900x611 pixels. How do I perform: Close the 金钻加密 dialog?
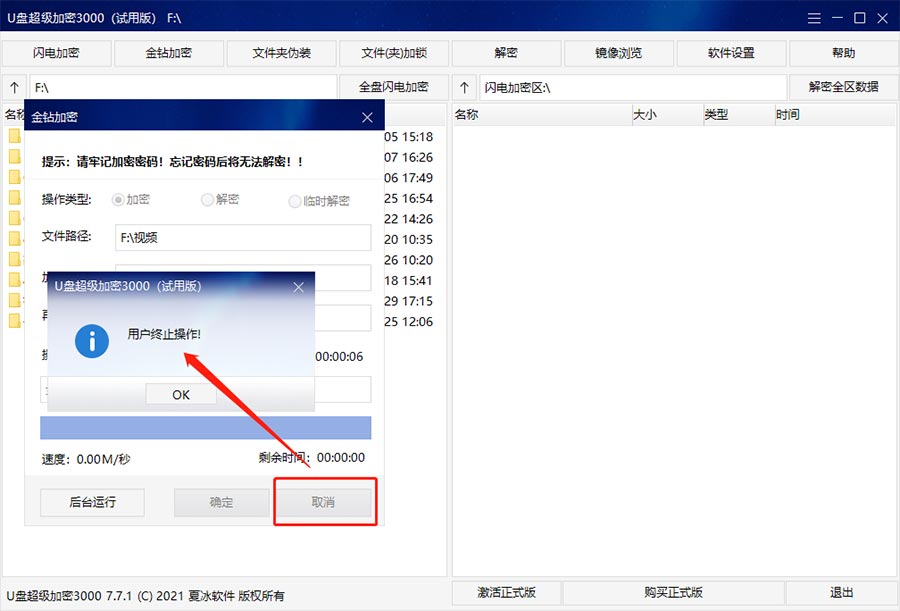[x=367, y=117]
